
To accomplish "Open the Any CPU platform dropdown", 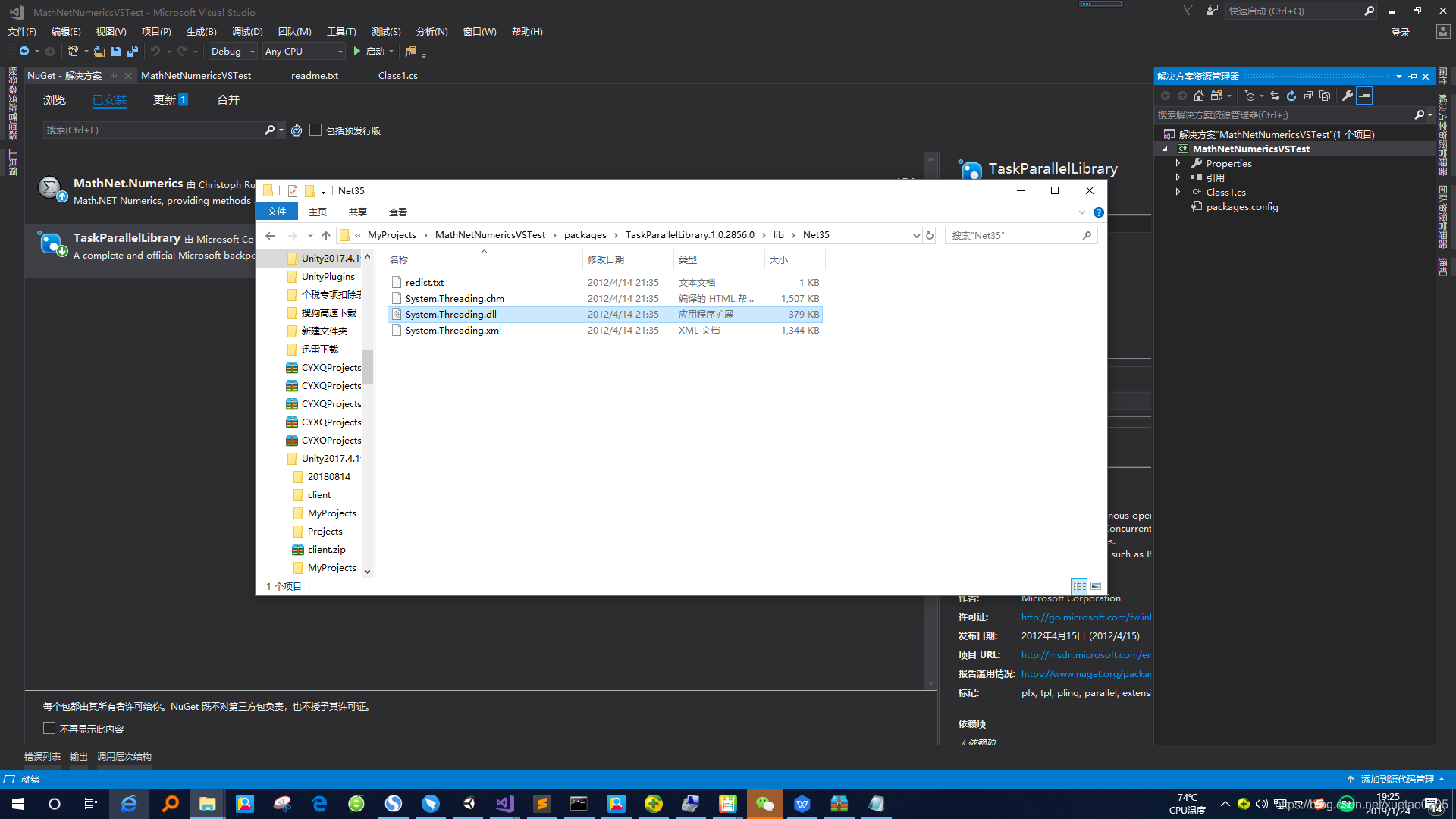I will click(x=340, y=51).
